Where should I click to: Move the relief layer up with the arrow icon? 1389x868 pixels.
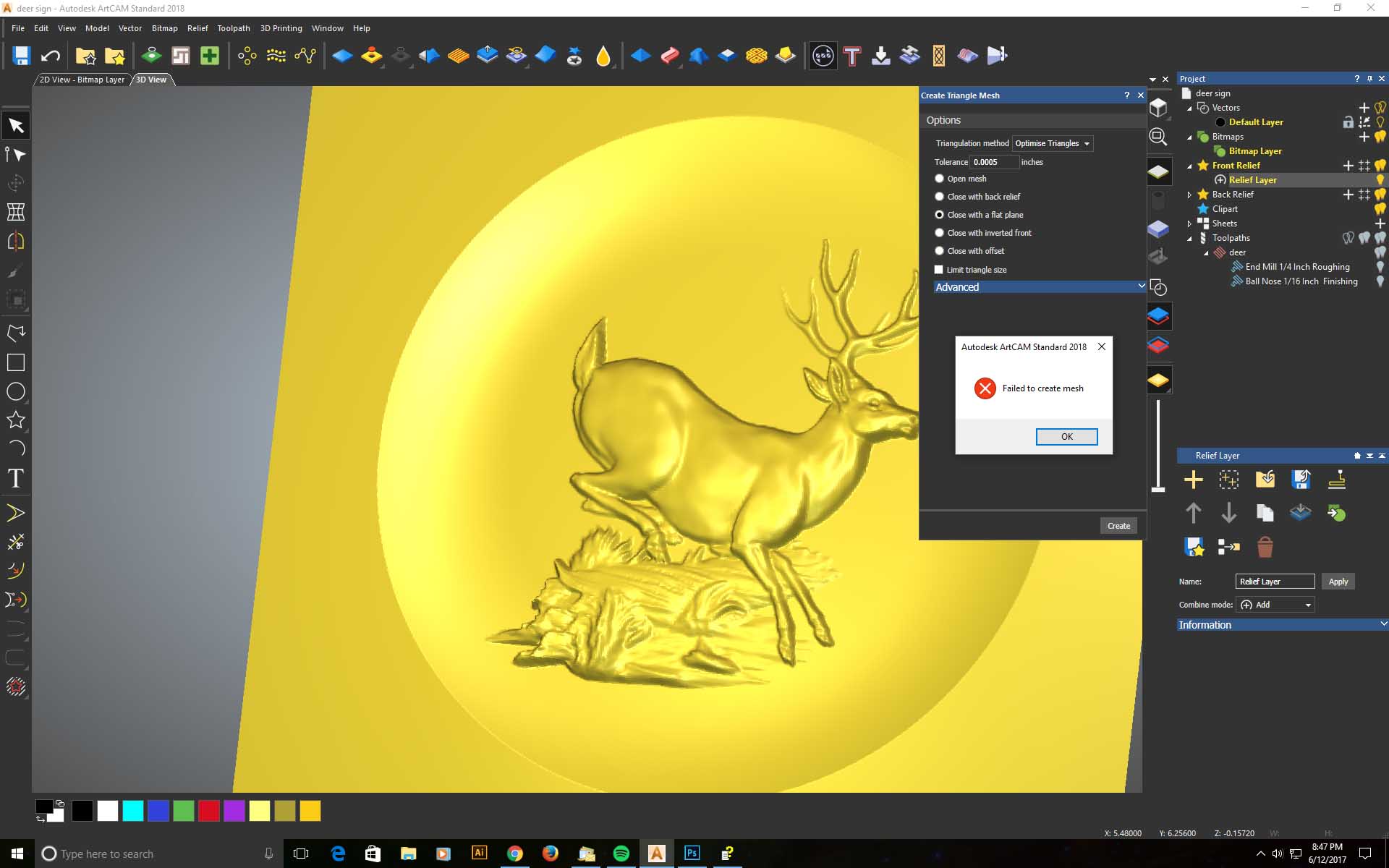coord(1194,514)
